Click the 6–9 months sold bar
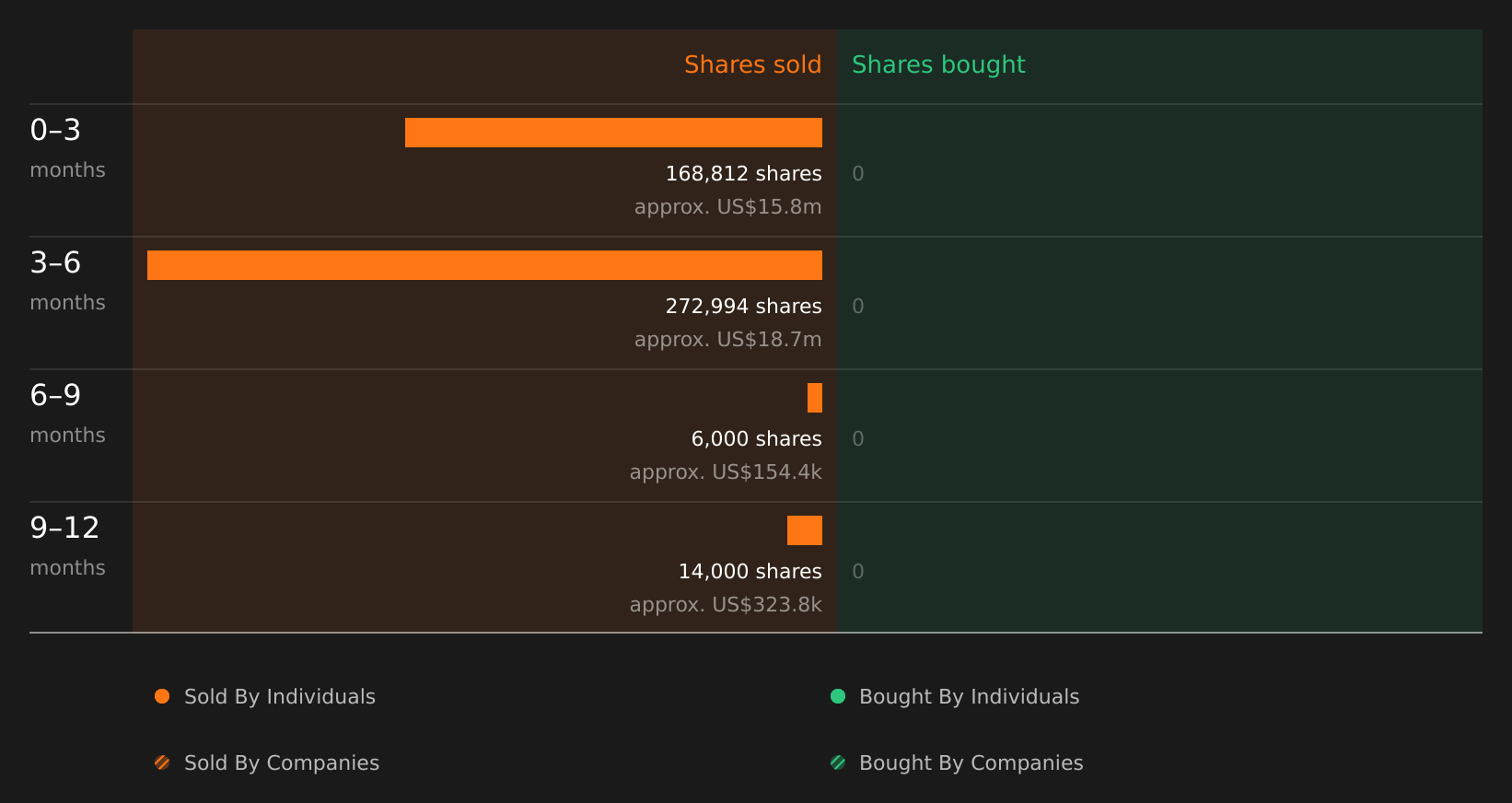 click(x=815, y=398)
